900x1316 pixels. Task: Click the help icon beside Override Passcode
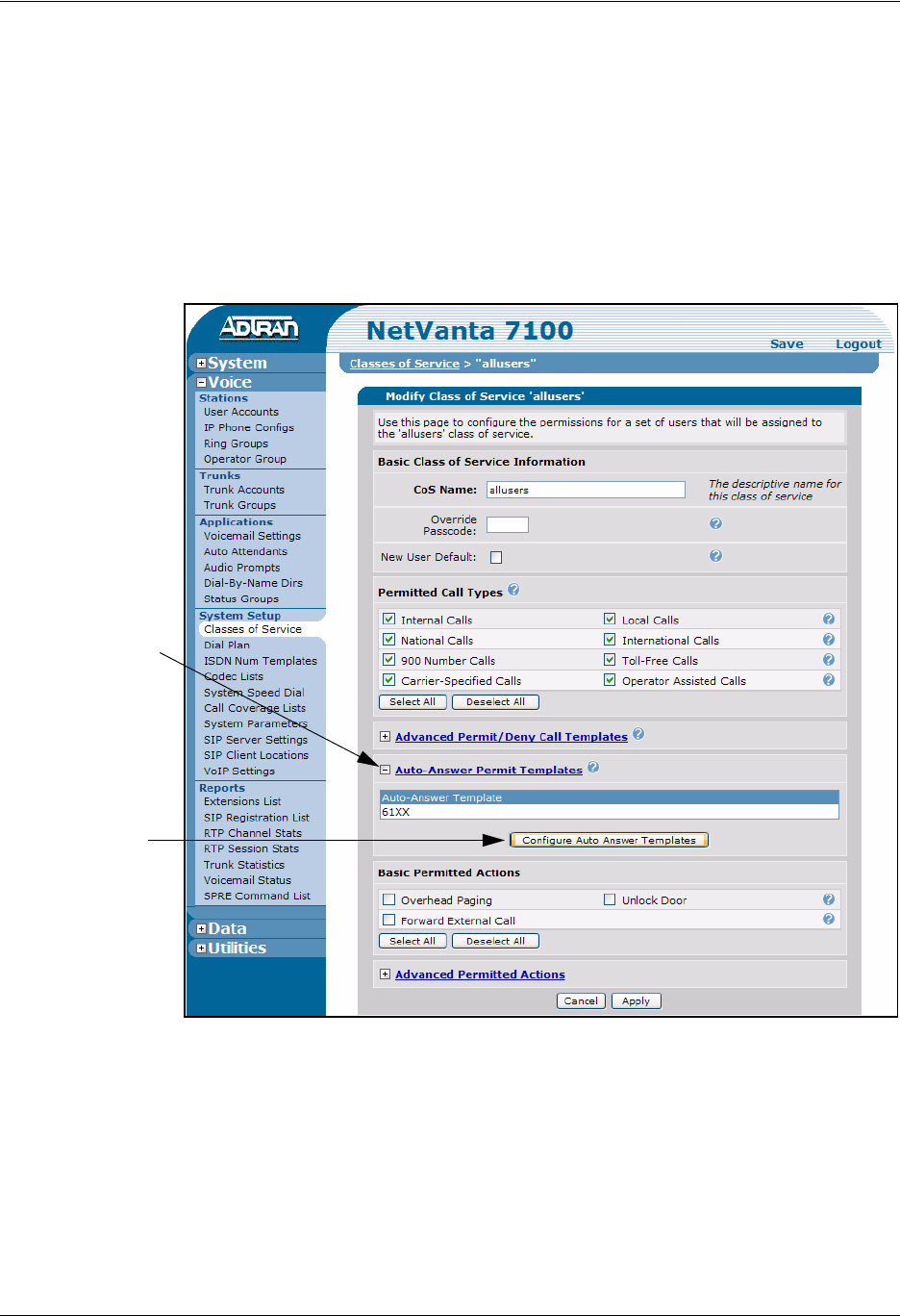pyautogui.click(x=715, y=523)
